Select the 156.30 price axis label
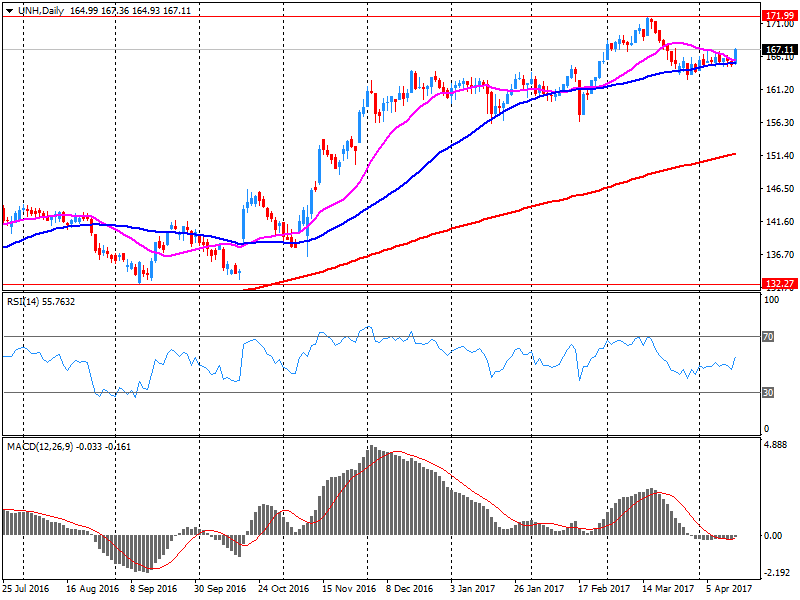800x600 pixels. point(780,123)
